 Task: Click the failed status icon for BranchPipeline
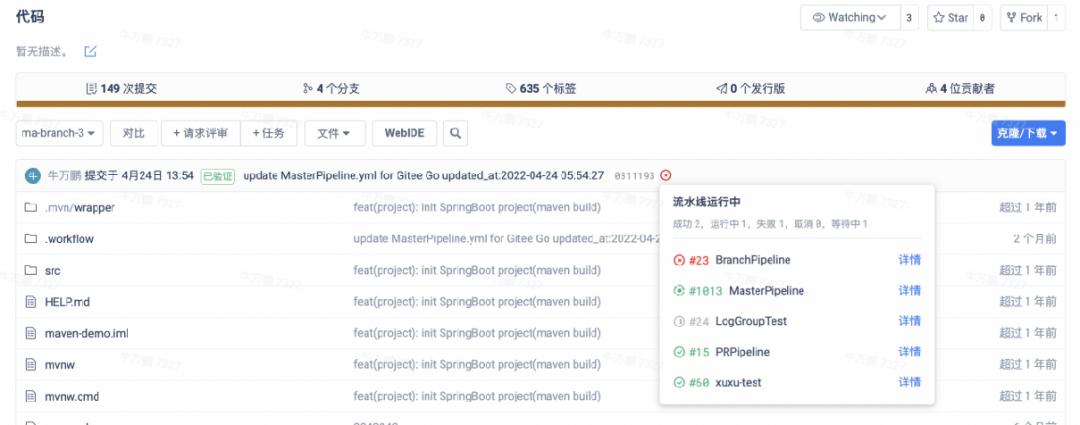pyautogui.click(x=680, y=260)
